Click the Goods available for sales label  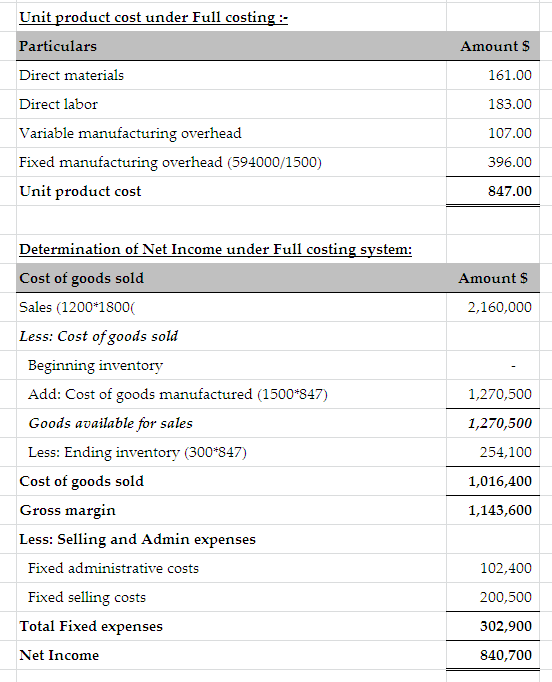click(110, 423)
